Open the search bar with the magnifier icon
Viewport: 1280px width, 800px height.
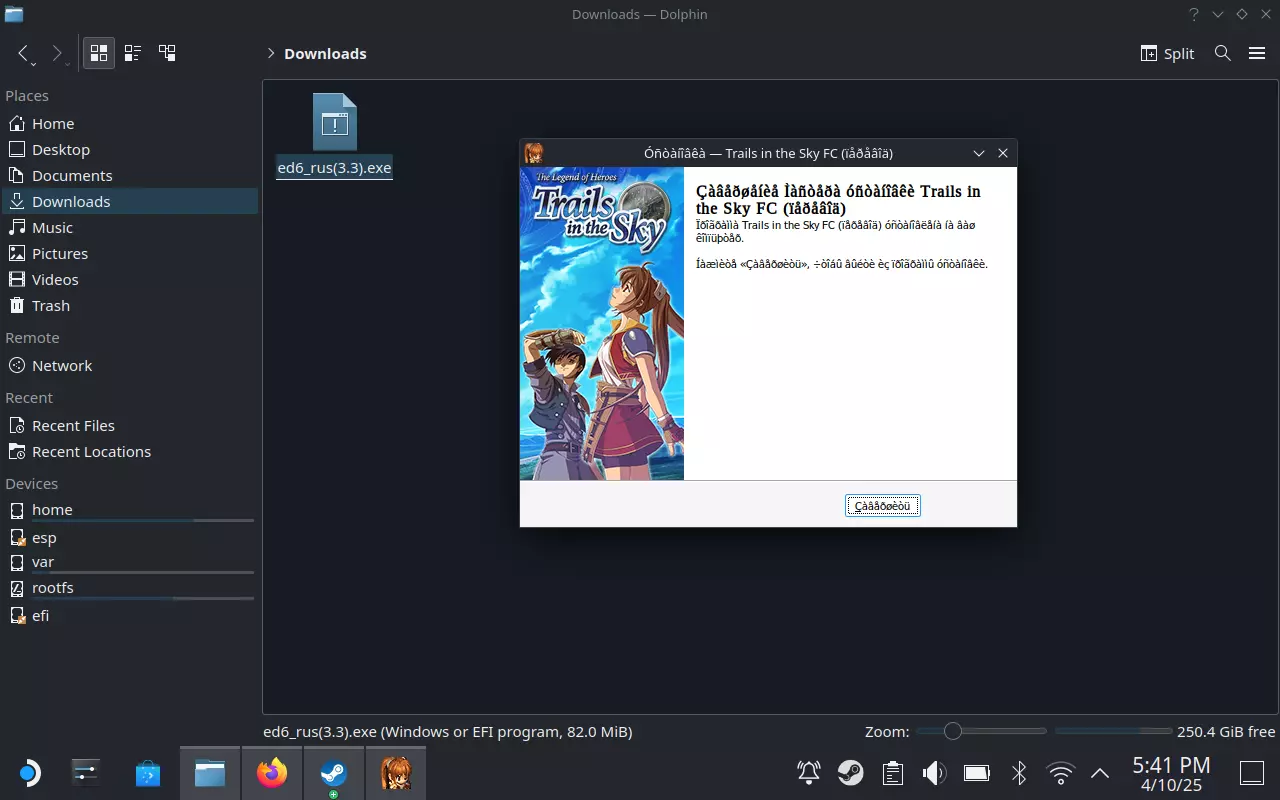coord(1222,54)
